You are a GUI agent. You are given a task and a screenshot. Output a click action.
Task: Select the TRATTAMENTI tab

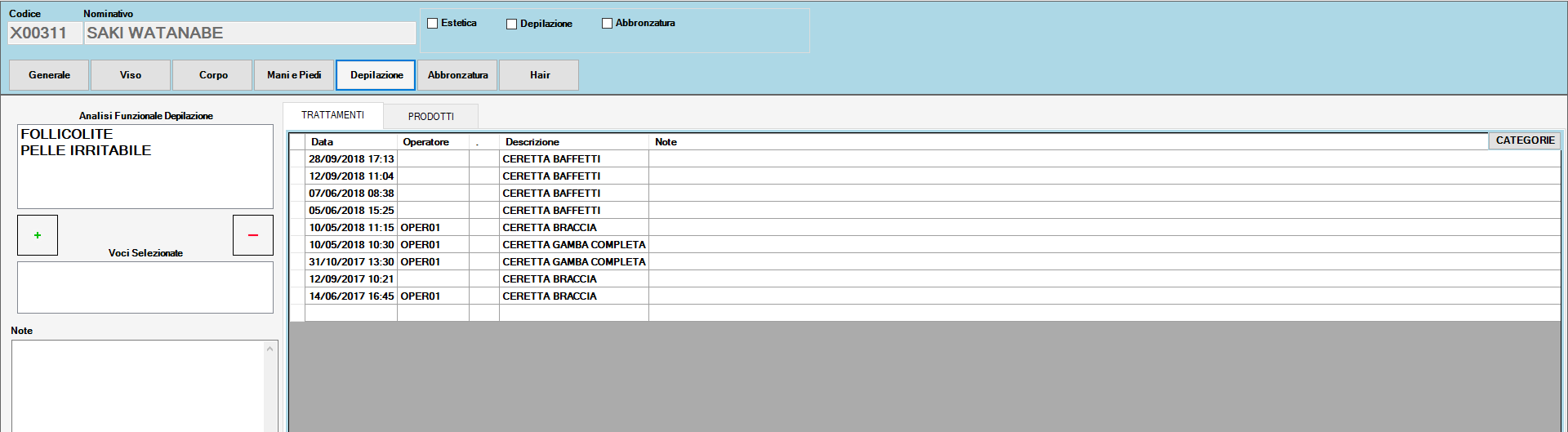(332, 115)
